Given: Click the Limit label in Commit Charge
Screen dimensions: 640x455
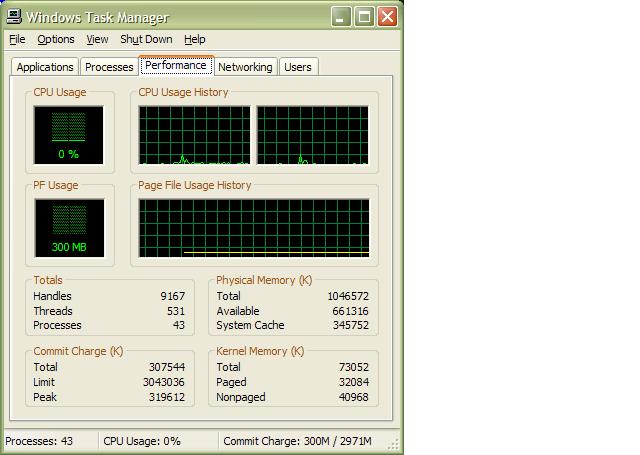Looking at the screenshot, I should coord(44,382).
